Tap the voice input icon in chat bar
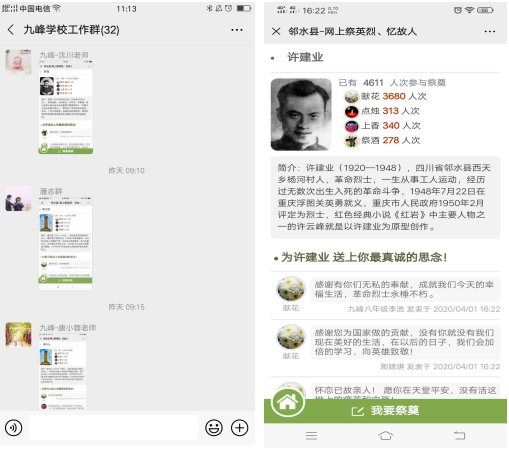Image resolution: width=509 pixels, height=449 pixels. (14, 428)
